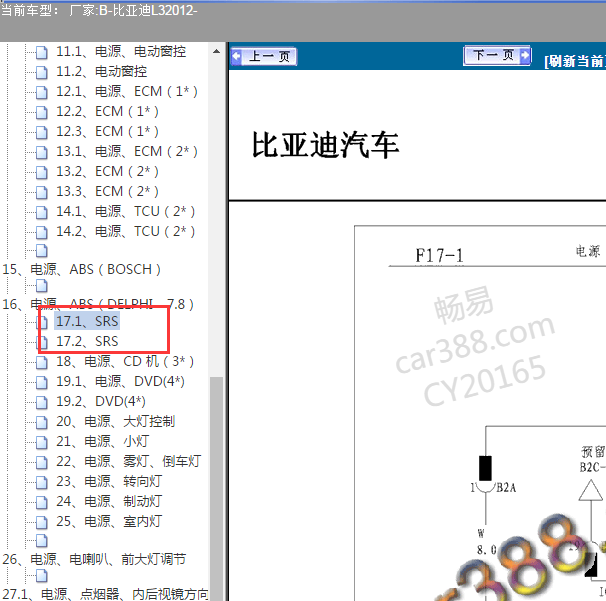Click page icon beside 13.2 ECM entry
This screenshot has height=601, width=606.
tap(42, 172)
